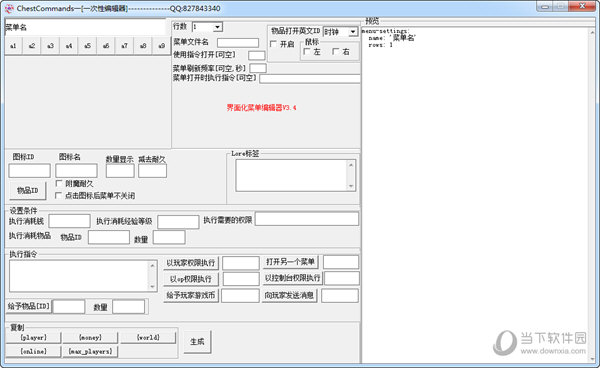Image resolution: width=600 pixels, height=368 pixels.
Task: Click the red 界面化菜单编辑器V3.4 text
Action: (x=261, y=108)
